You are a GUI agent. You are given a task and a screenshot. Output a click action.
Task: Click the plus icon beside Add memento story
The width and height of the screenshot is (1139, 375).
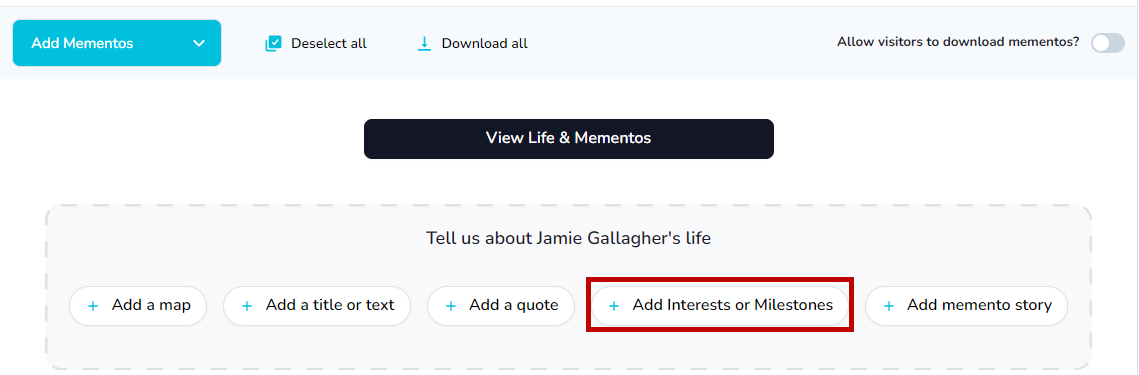(888, 306)
